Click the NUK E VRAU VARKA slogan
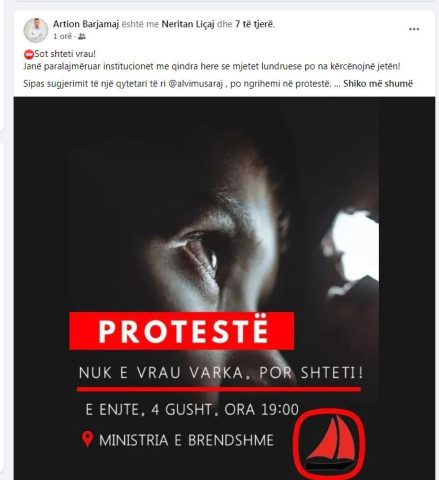Viewport: 439px width, 480px height. (x=221, y=373)
